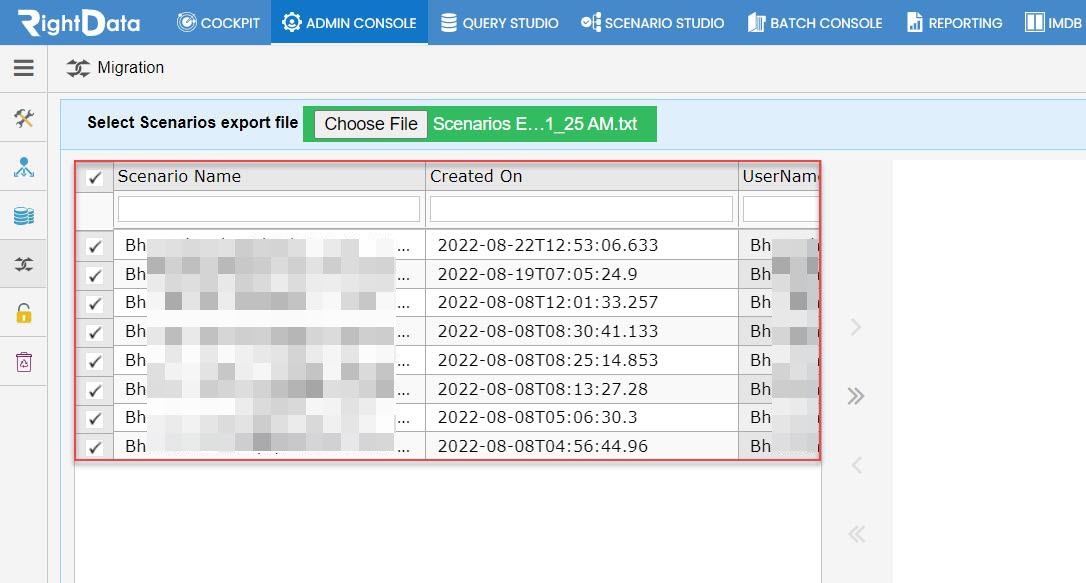This screenshot has width=1086, height=583.
Task: Uncheck the scenario created 2022-08-08T04:56:44.96
Action: (95, 447)
